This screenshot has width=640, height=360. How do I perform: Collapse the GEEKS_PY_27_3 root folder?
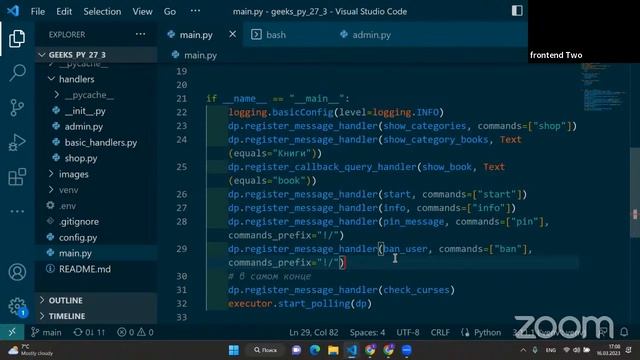77,55
